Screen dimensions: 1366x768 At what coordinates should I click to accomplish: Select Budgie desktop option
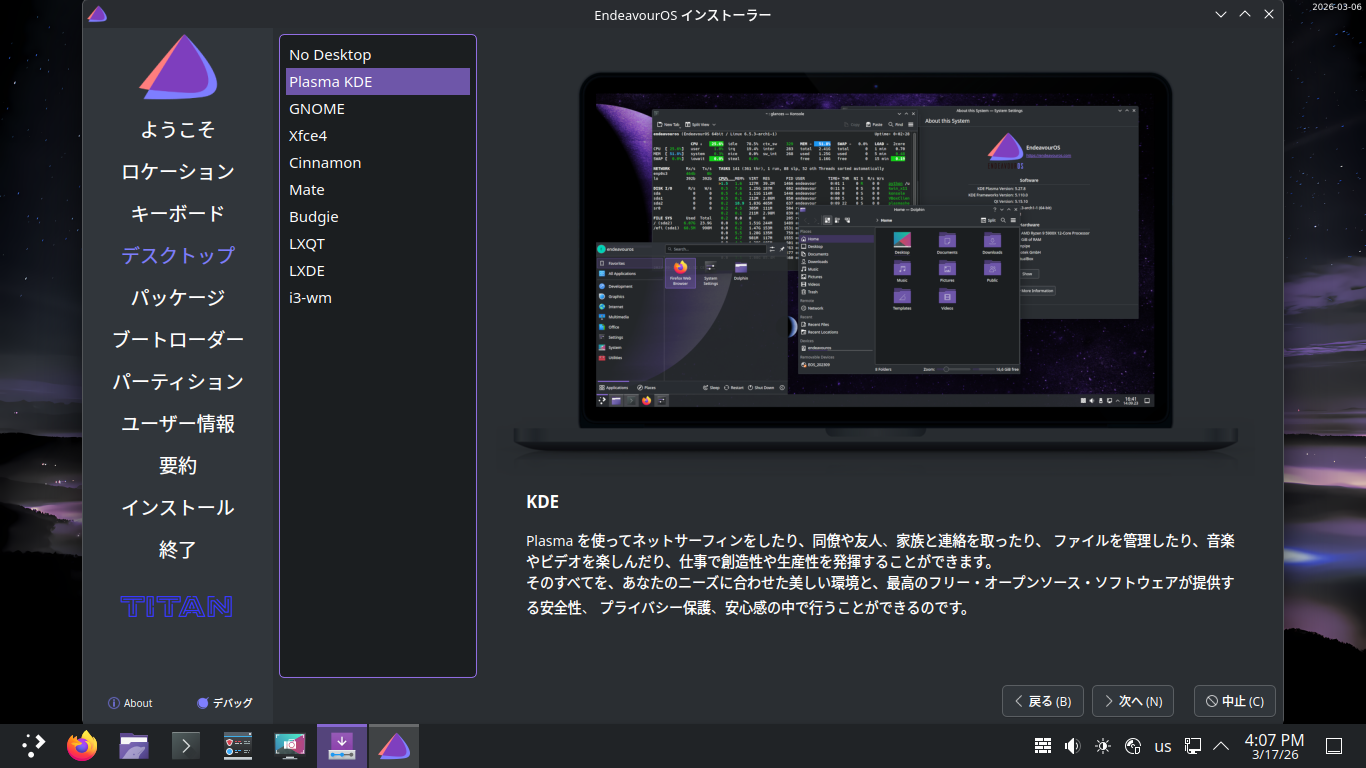coord(378,217)
